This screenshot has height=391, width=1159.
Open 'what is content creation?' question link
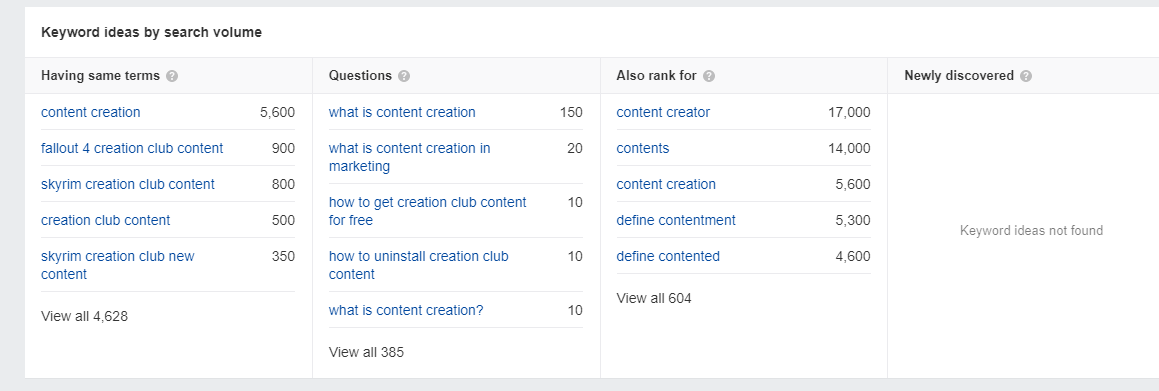tap(407, 310)
